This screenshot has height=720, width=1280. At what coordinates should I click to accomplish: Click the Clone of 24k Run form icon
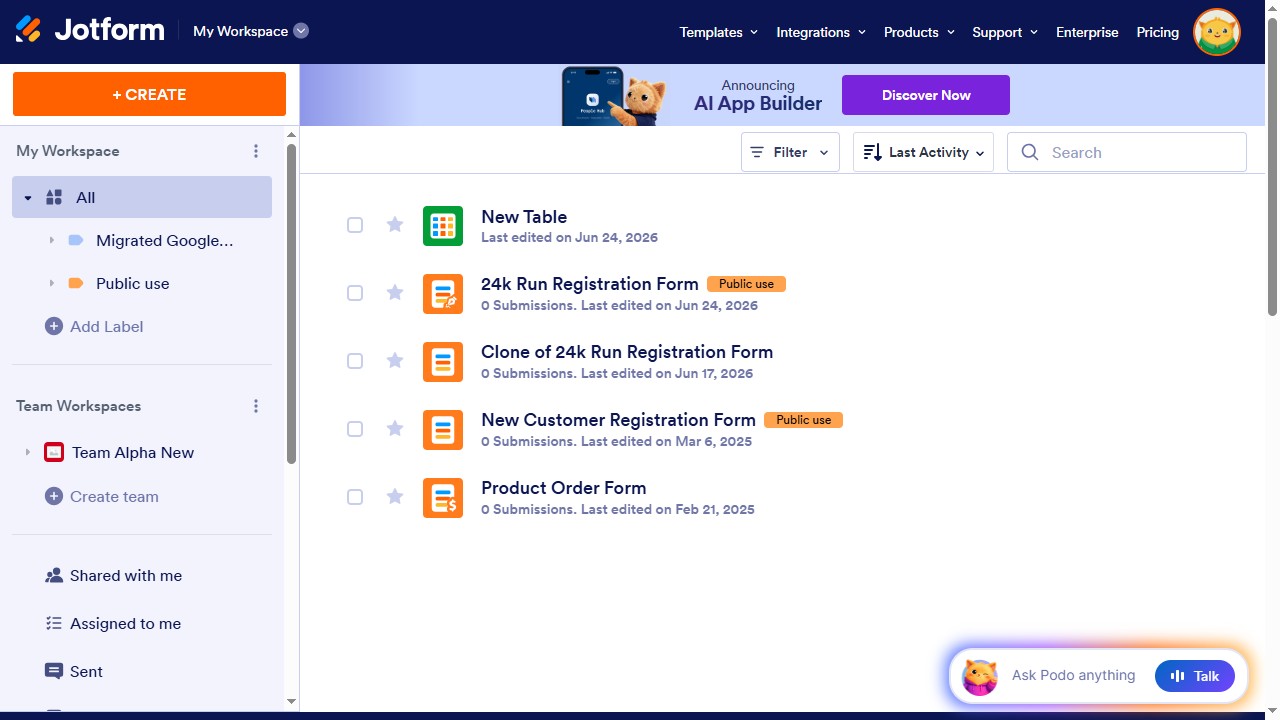click(x=443, y=362)
